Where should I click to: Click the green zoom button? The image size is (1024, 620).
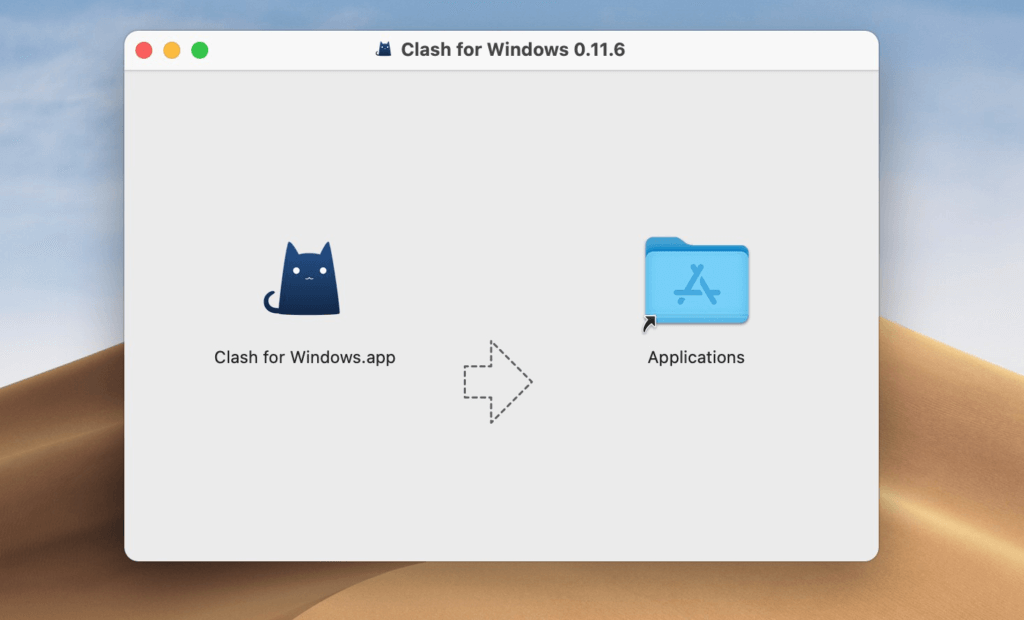[199, 48]
